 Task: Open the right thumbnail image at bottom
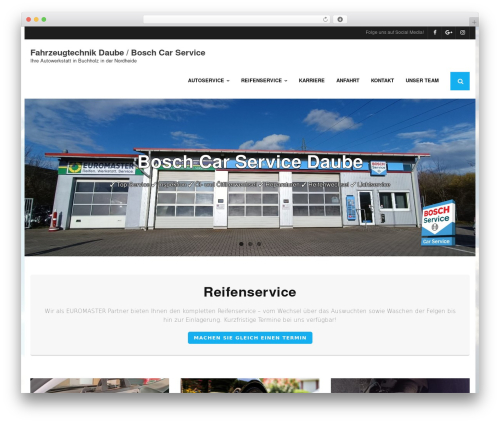pos(400,385)
